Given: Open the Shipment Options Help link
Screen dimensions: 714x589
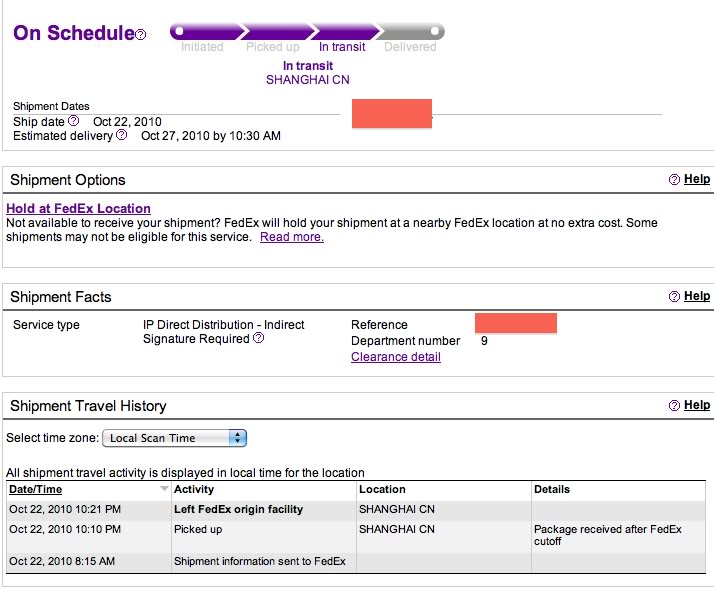Looking at the screenshot, I should pyautogui.click(x=697, y=179).
